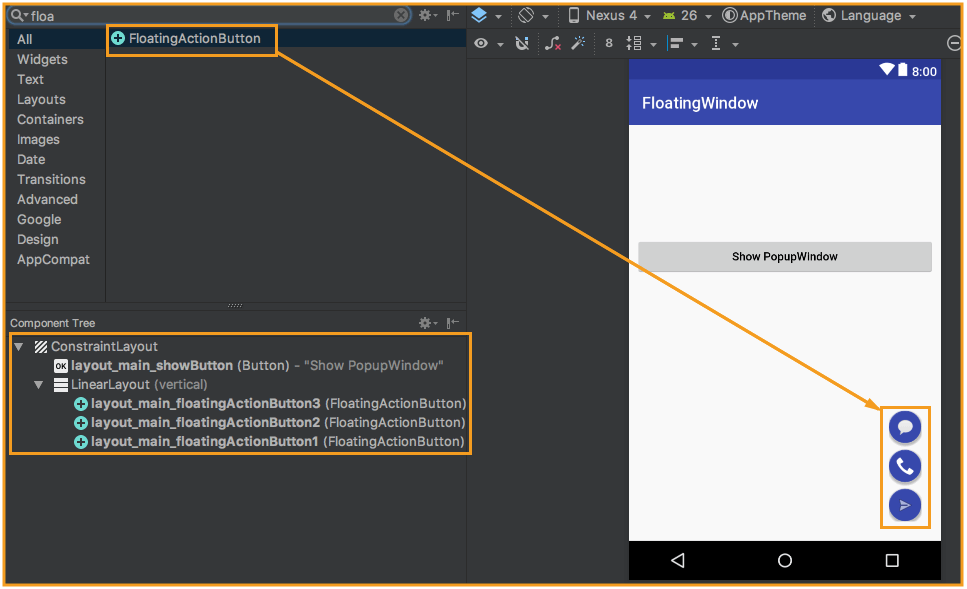Image resolution: width=967 pixels, height=589 pixels.
Task: Click the 8:00 clock in status bar
Action: pos(924,72)
